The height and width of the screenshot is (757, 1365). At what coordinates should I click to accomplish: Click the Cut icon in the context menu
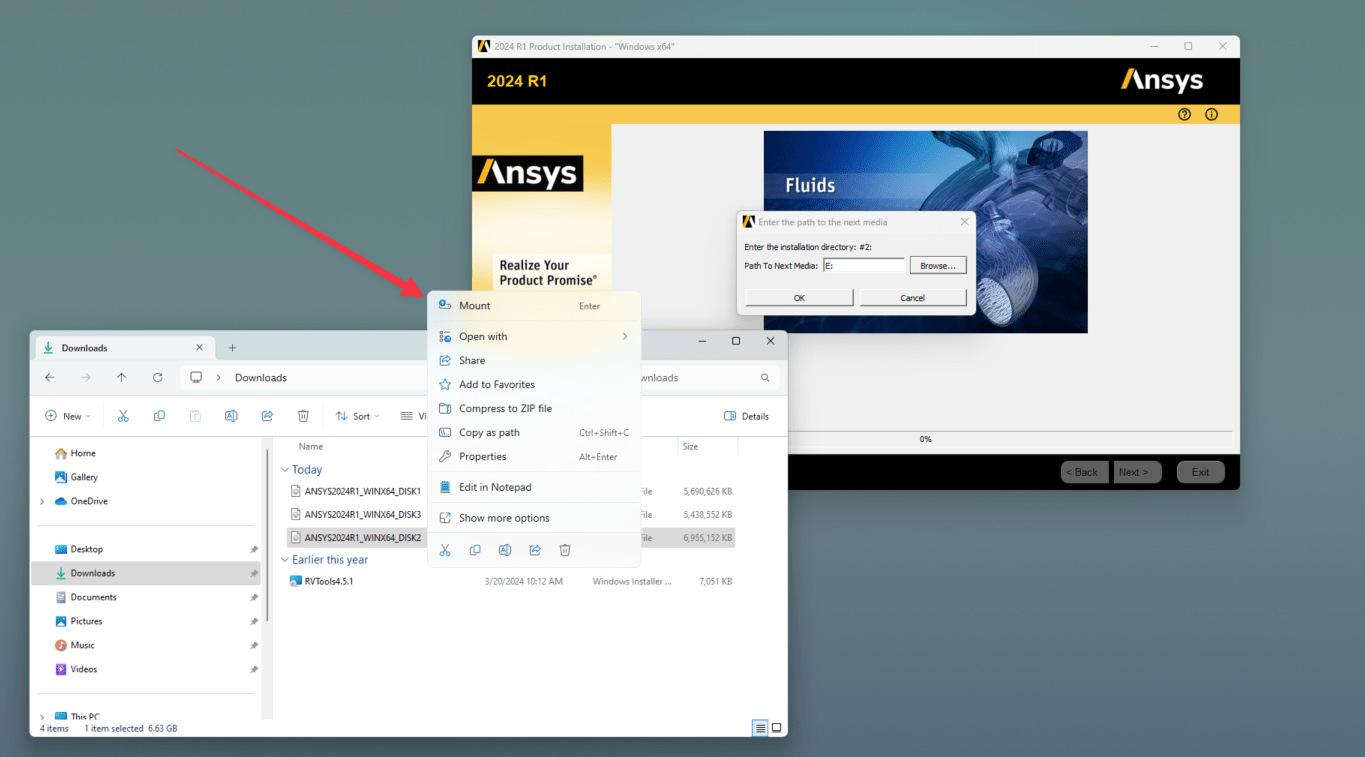pyautogui.click(x=445, y=550)
